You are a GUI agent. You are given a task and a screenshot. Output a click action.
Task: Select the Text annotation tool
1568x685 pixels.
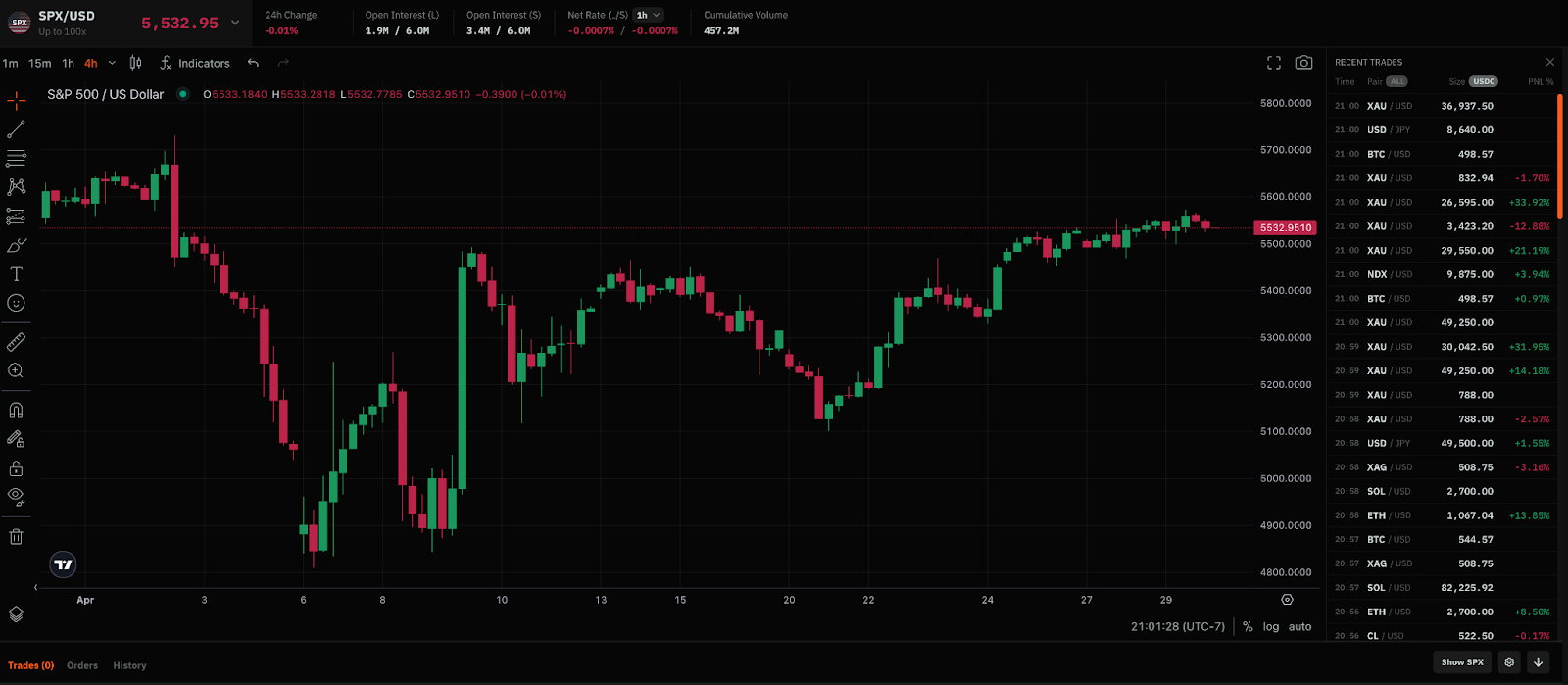click(x=17, y=273)
